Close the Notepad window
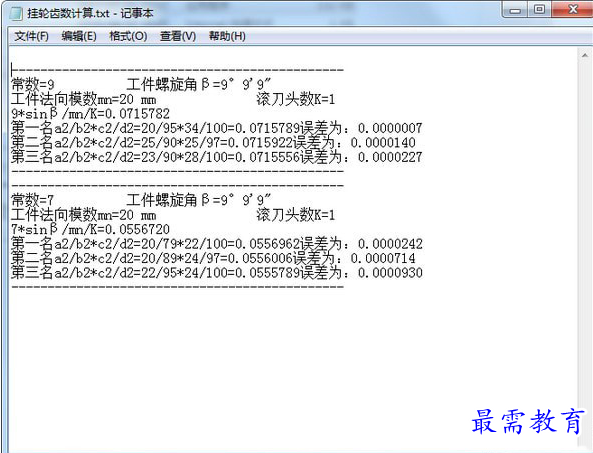The width and height of the screenshot is (593, 453). [573, 9]
